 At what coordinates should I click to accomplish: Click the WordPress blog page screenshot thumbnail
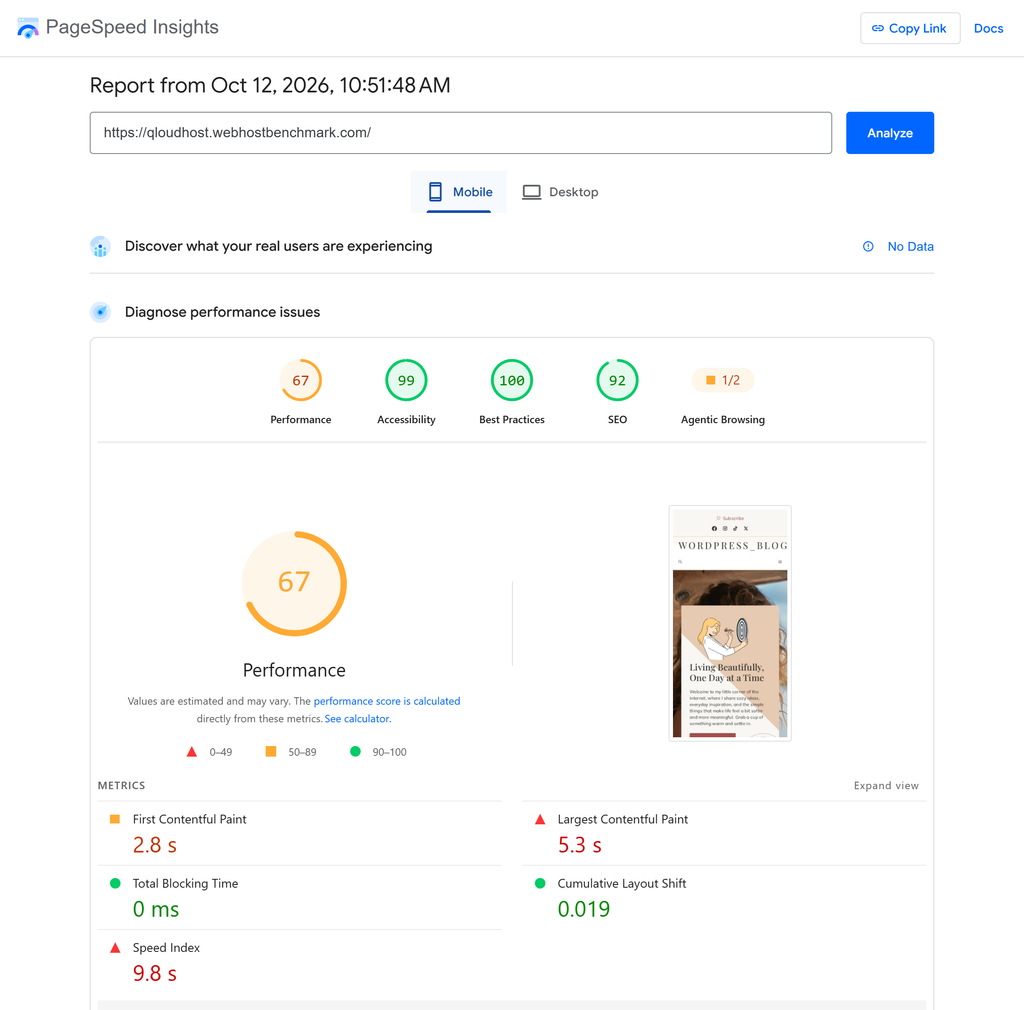[x=729, y=623]
